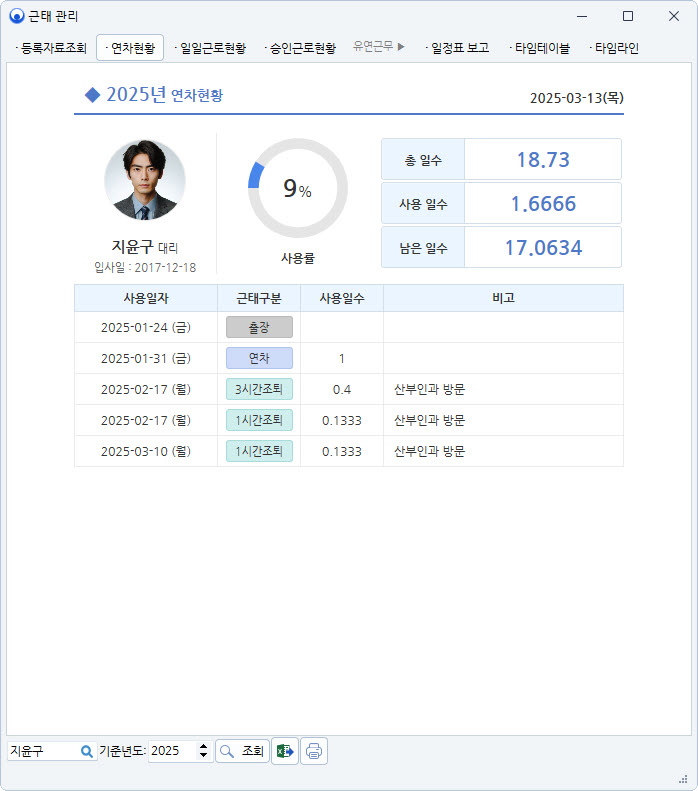The height and width of the screenshot is (791, 698).
Task: Click the employee profile photo
Action: pyautogui.click(x=145, y=180)
